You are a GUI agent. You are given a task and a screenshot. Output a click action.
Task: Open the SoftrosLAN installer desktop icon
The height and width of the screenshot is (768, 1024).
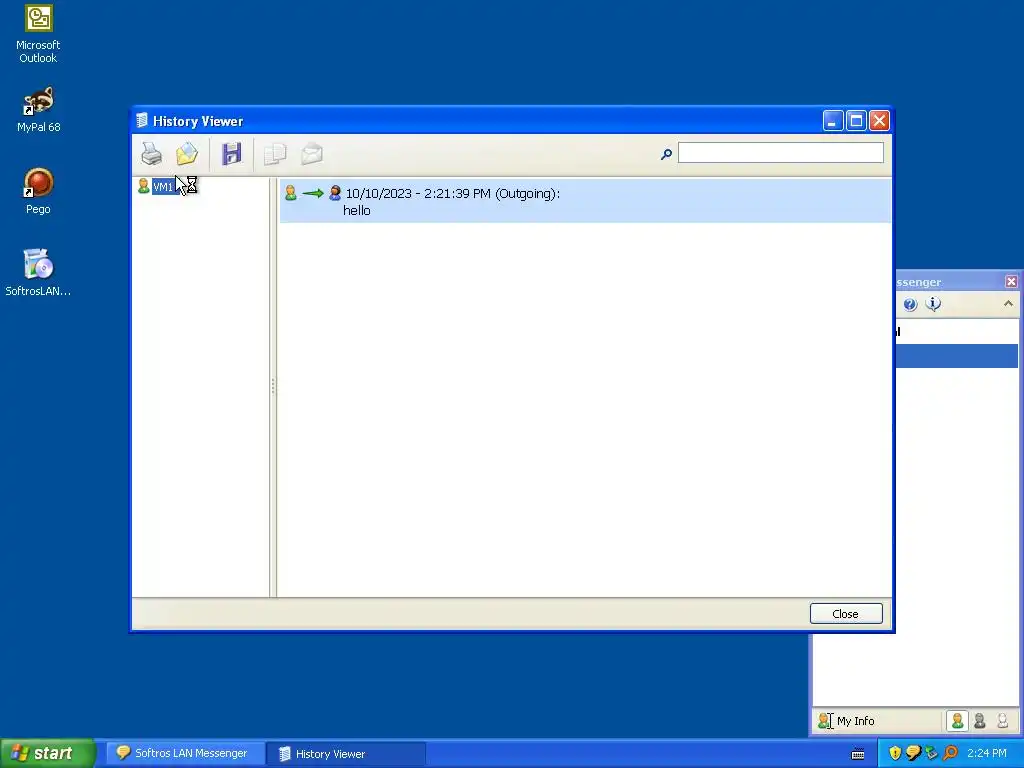(x=38, y=272)
